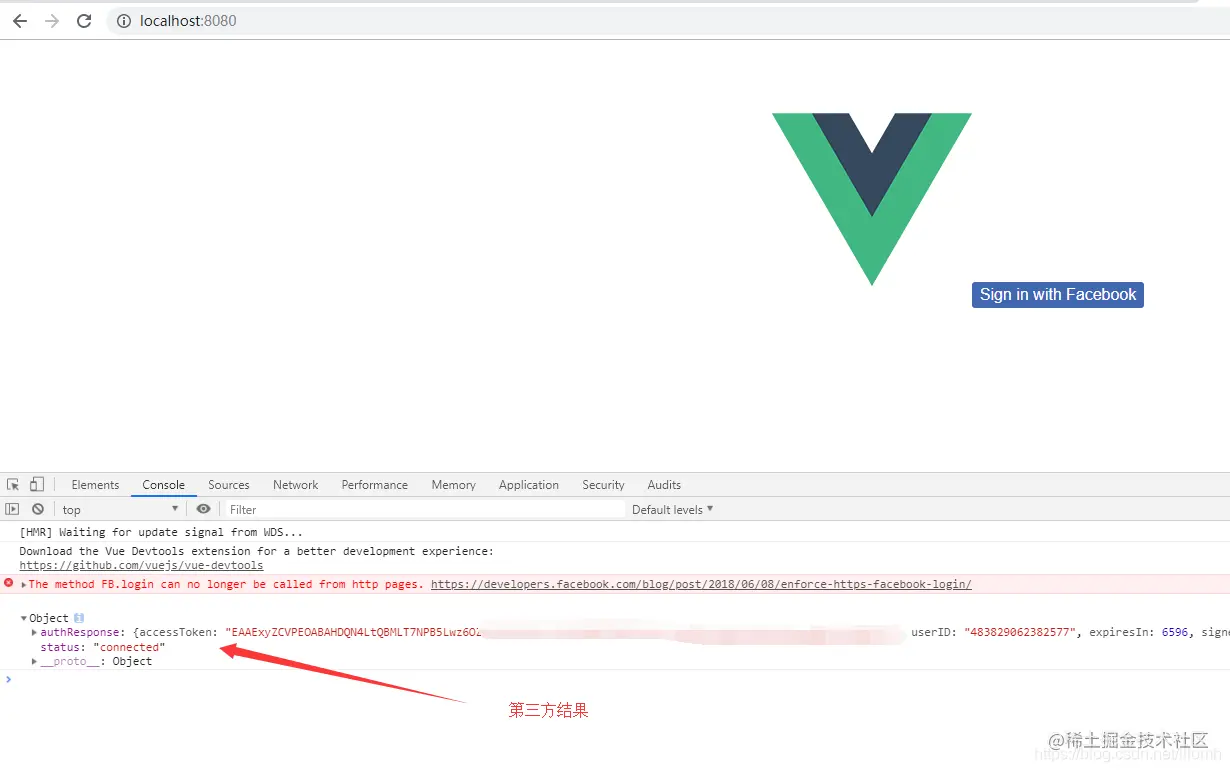Click the console Filter field

pos(424,509)
